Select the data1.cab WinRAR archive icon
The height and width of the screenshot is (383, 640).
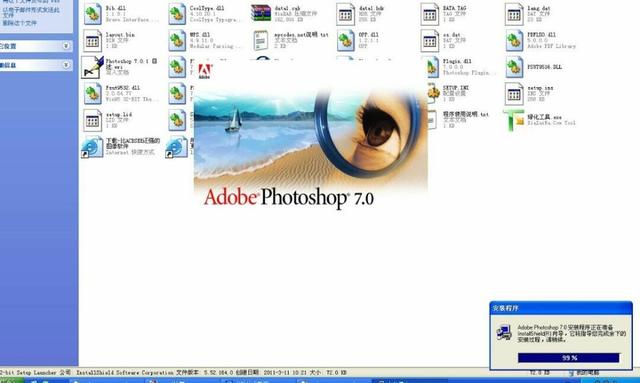pyautogui.click(x=261, y=14)
